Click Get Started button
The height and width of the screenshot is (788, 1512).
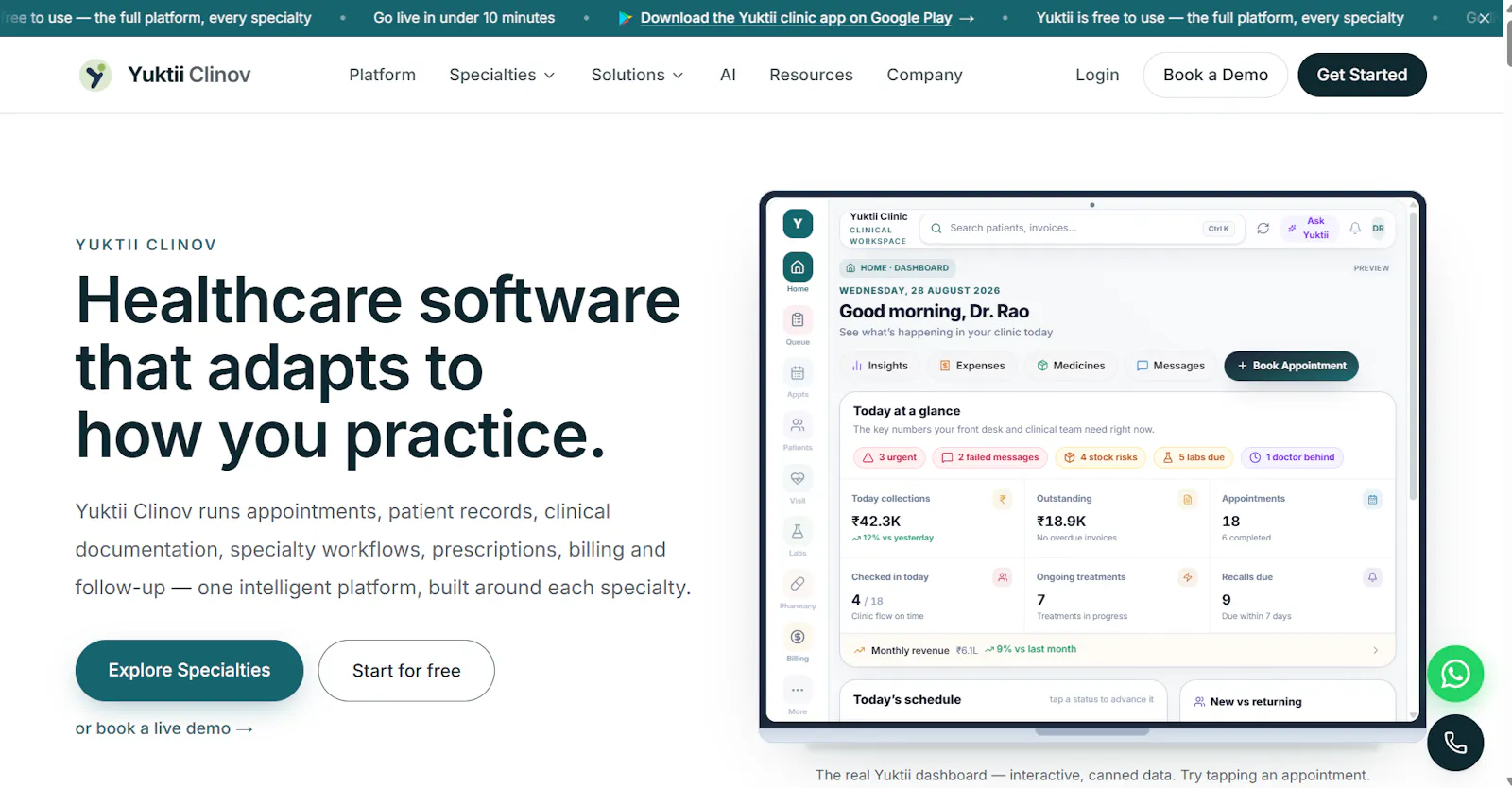pos(1362,75)
